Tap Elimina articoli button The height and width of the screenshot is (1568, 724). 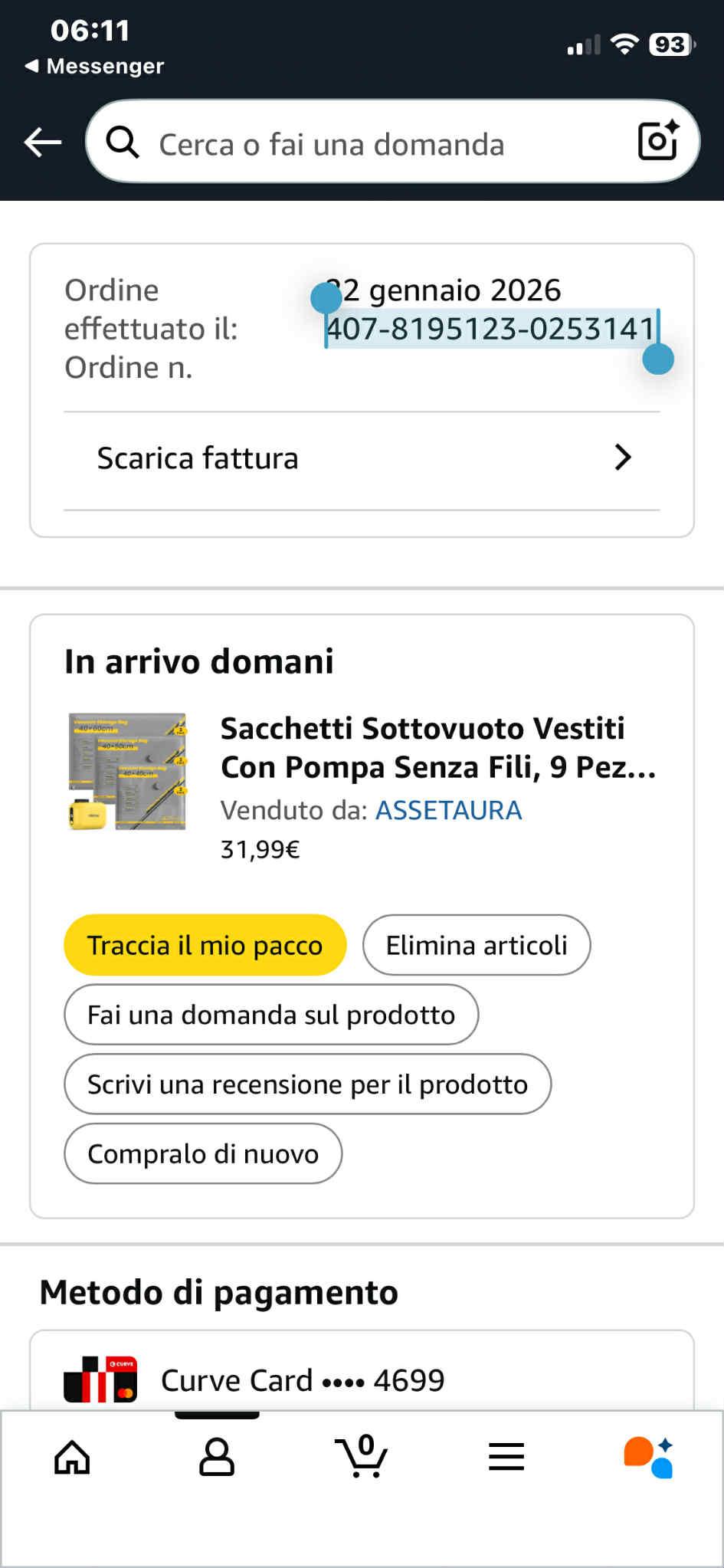pos(477,945)
